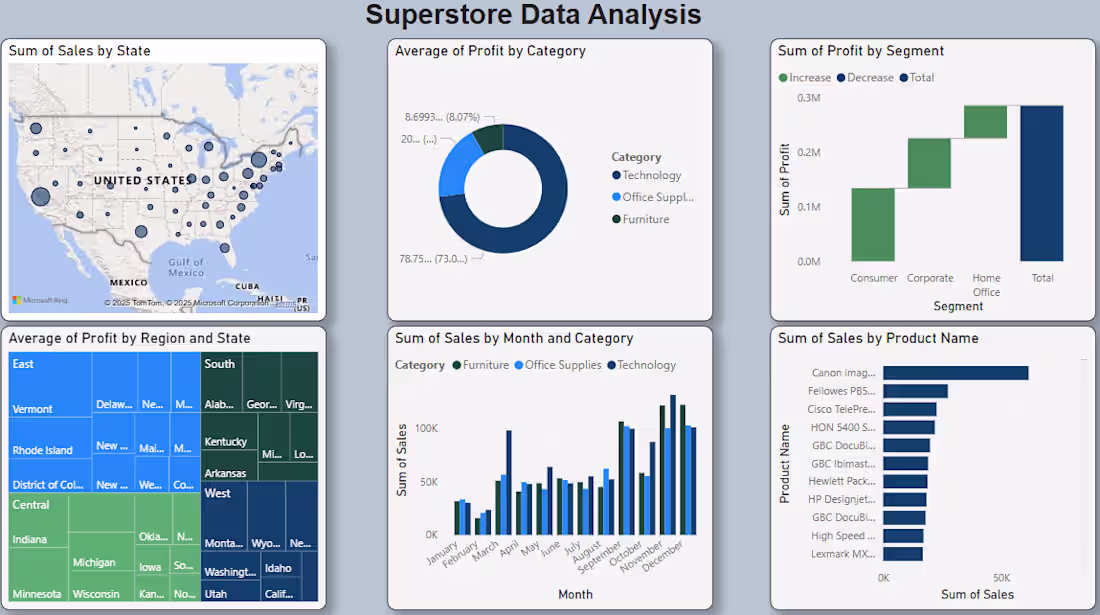1100x615 pixels.
Task: Select the Washingt... treemap tile
Action: coord(231,565)
